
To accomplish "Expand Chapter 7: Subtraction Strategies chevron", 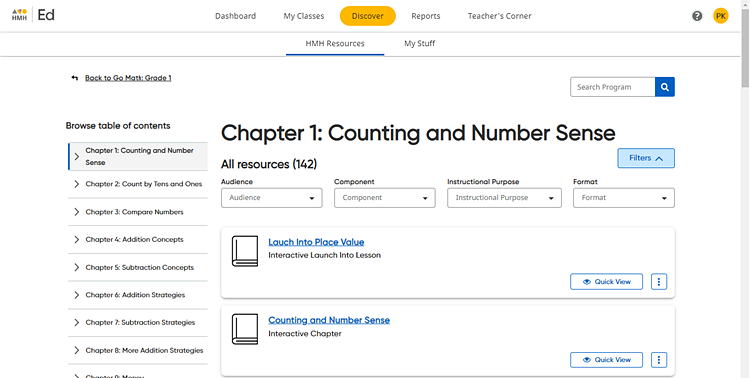I will (x=77, y=322).
